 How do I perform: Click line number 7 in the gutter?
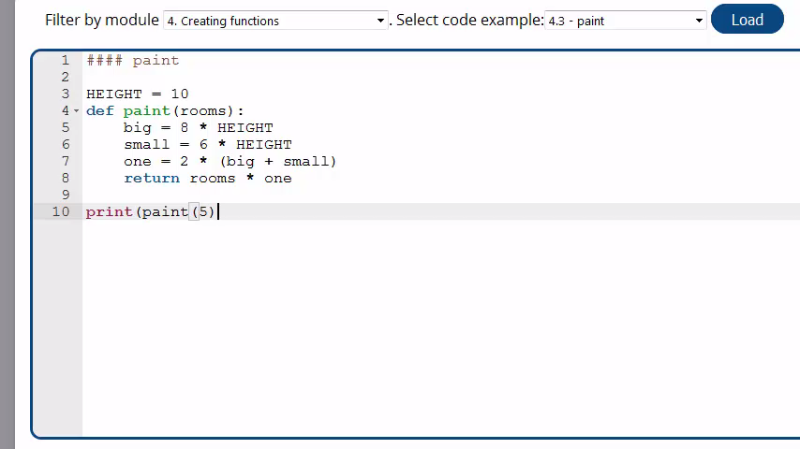pos(65,162)
